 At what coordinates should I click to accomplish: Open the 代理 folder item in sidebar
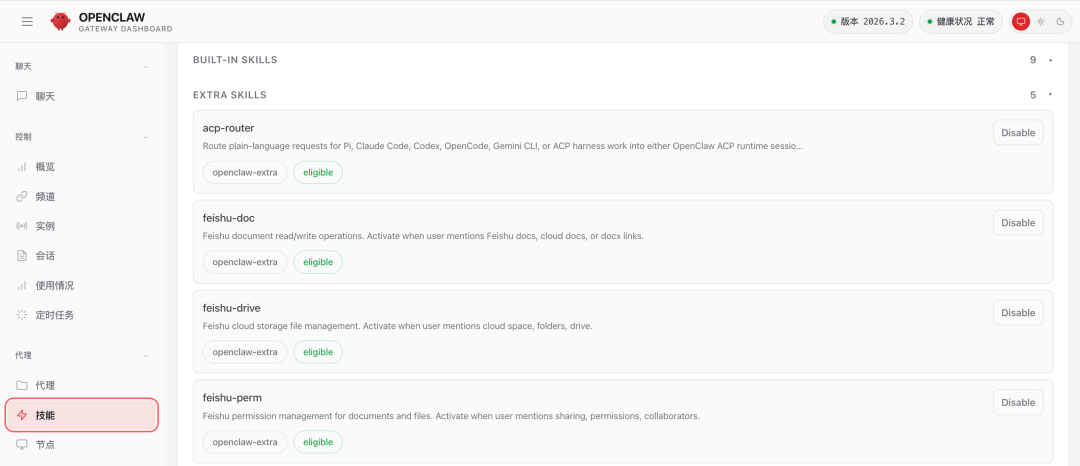(44, 385)
